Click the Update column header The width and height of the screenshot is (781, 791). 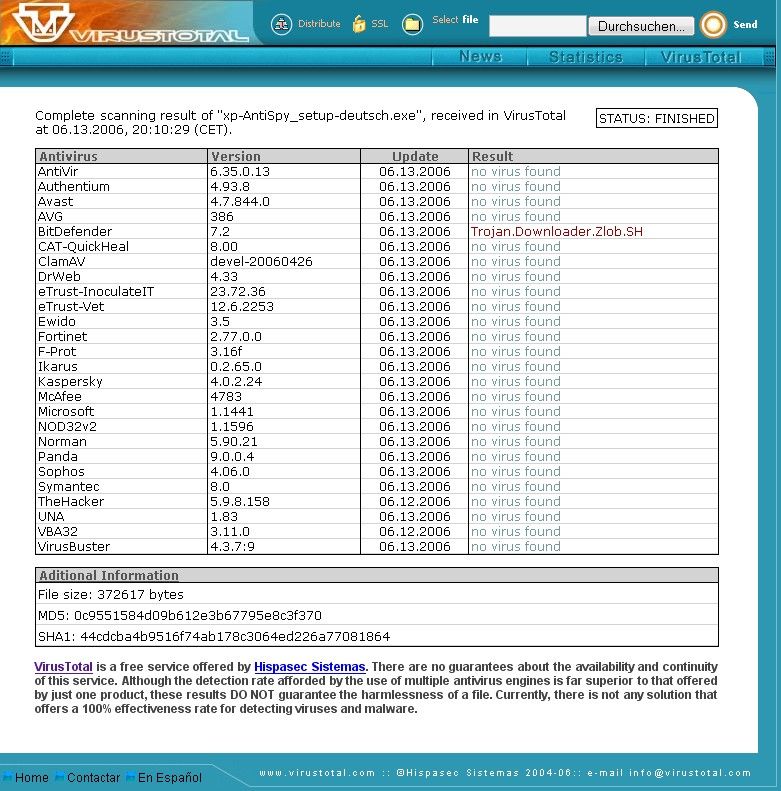point(415,156)
